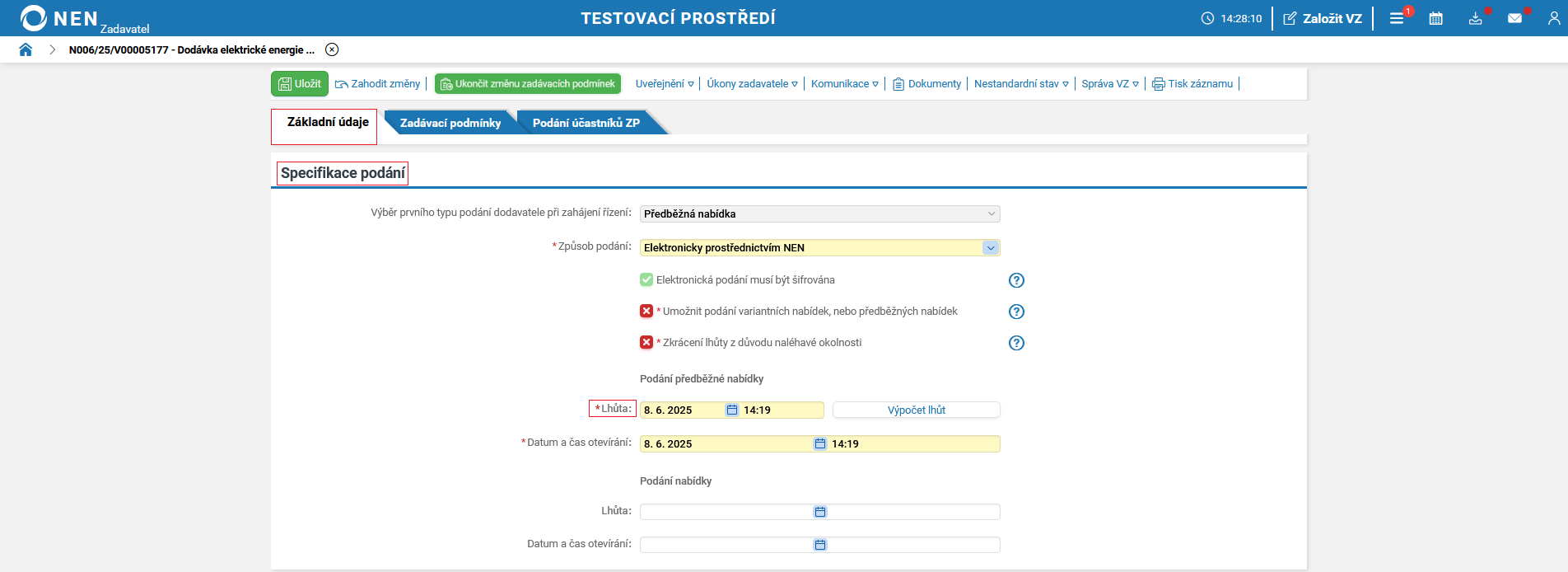The image size is (1568, 572).
Task: Toggle 'Zkrácení lhůty z důvodu naléhavé okolnosti' checkbox
Action: pos(646,343)
